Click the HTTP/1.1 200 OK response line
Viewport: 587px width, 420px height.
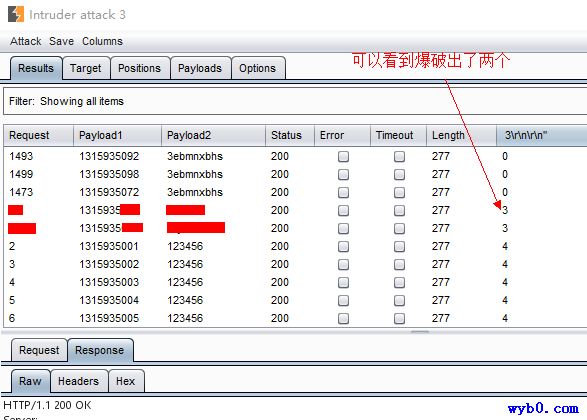click(47, 405)
